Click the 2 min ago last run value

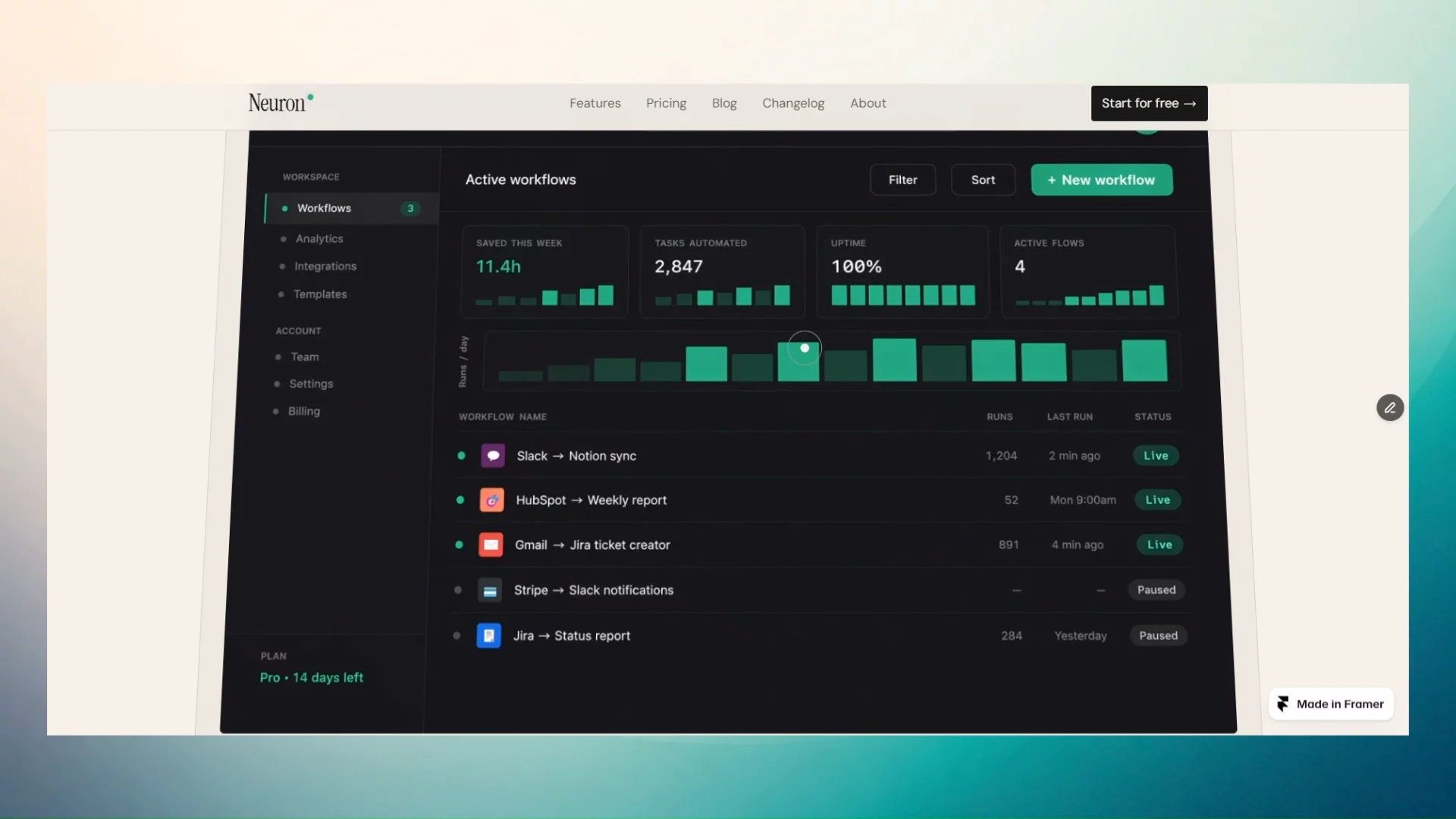(x=1075, y=456)
